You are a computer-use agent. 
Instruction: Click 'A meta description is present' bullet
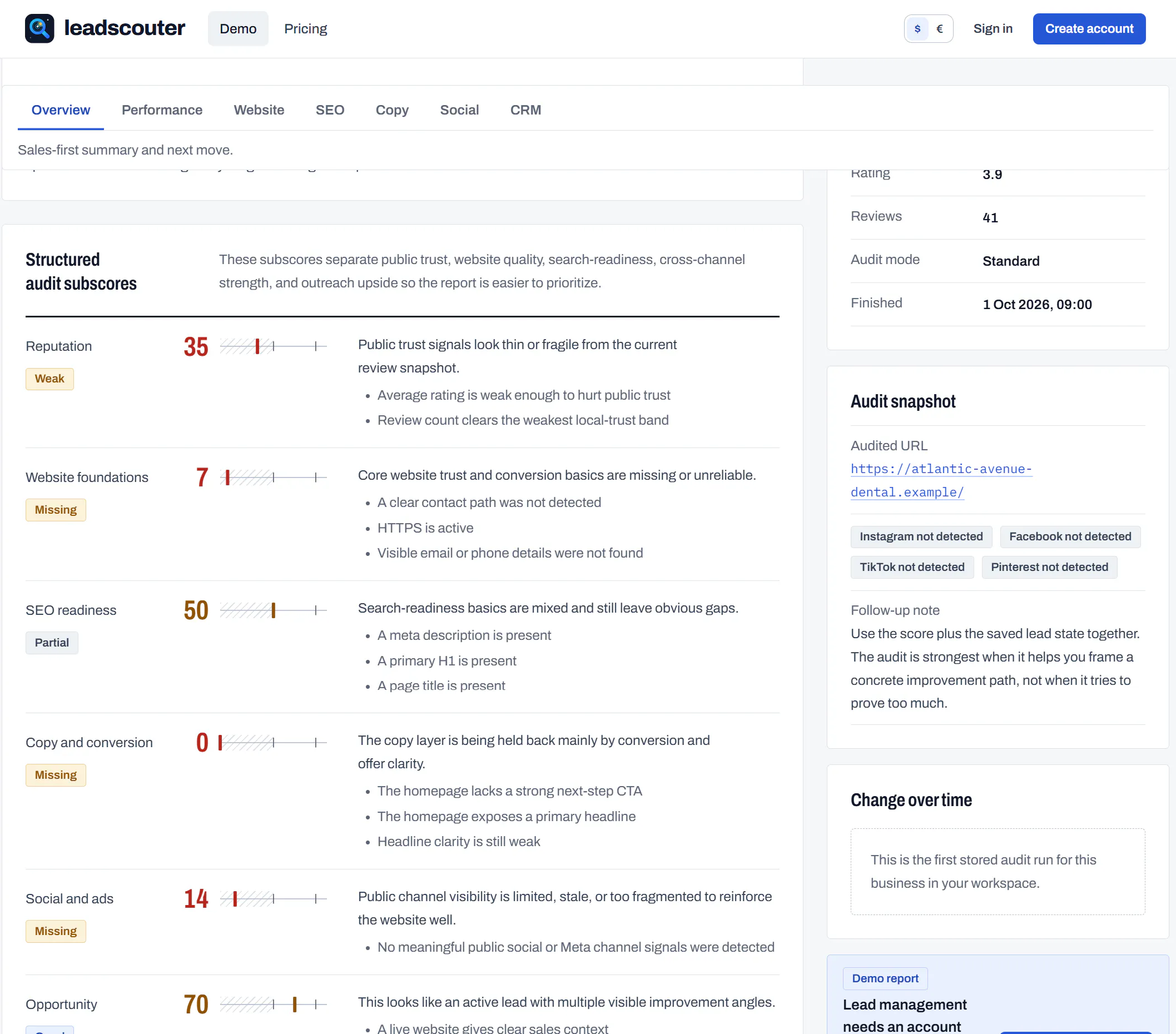pyautogui.click(x=464, y=635)
